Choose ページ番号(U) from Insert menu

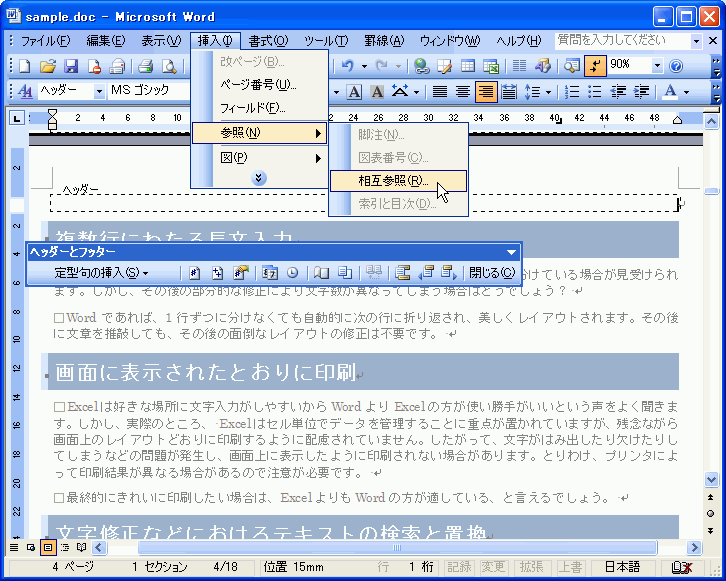coord(259,85)
